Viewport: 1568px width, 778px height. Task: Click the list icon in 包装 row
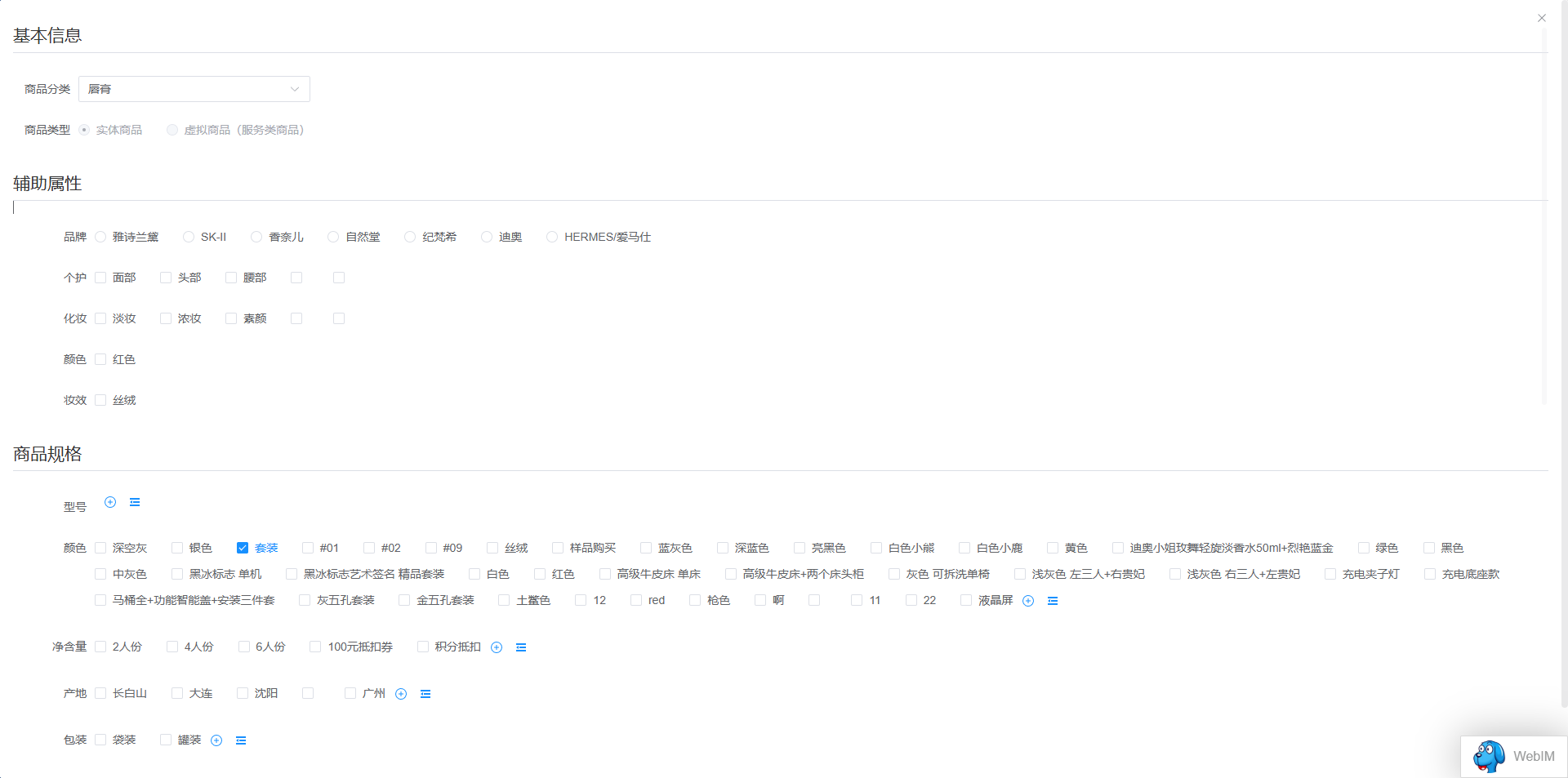pyautogui.click(x=241, y=740)
